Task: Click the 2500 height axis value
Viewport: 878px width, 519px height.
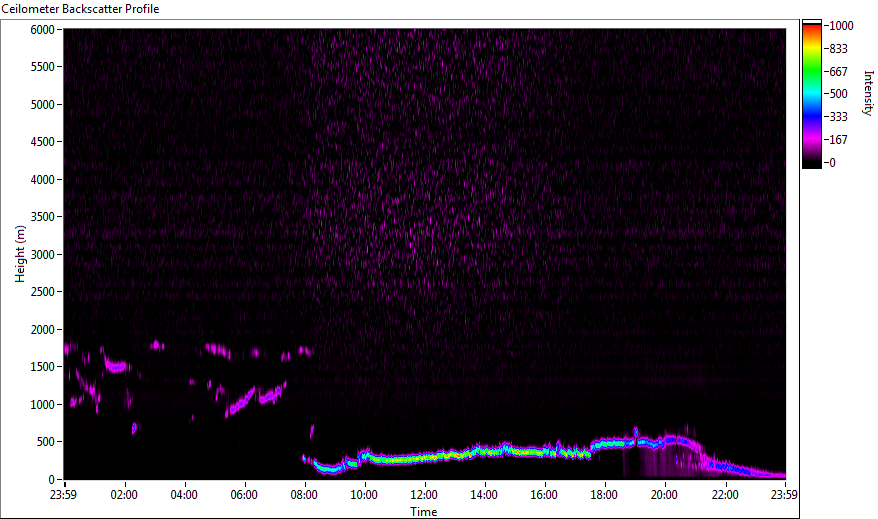Action: point(43,292)
